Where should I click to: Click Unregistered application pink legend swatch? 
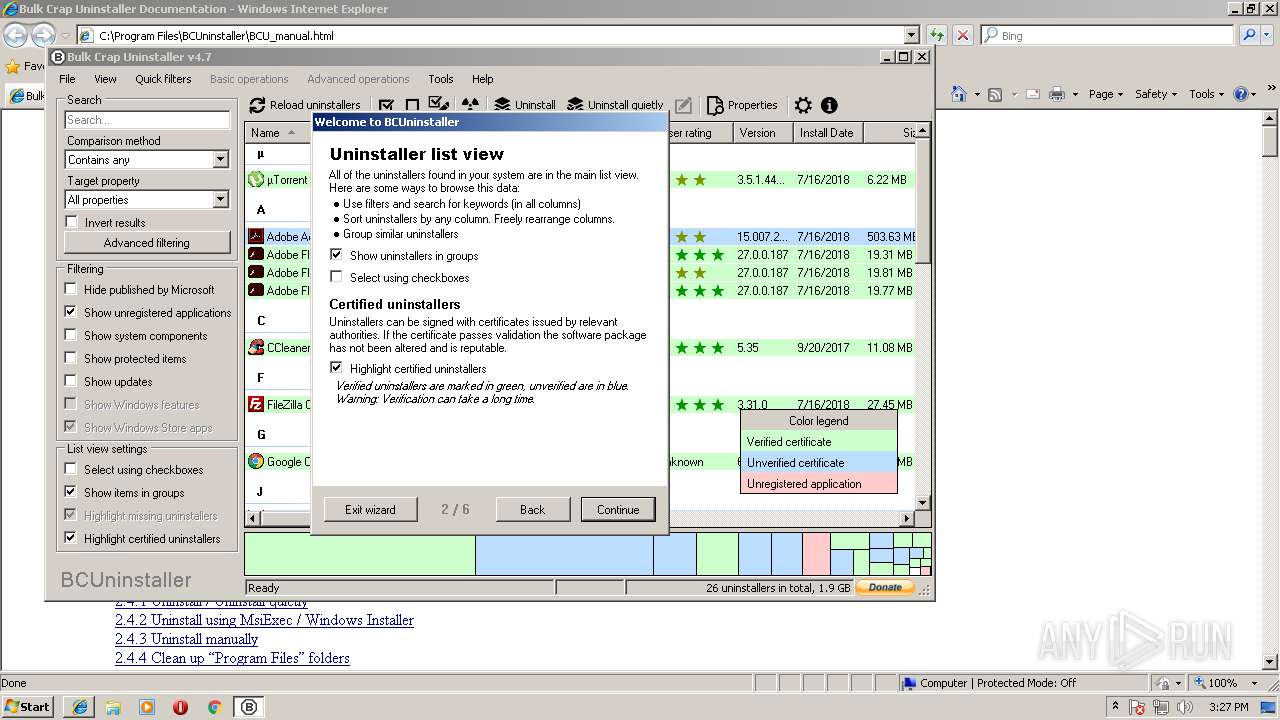[x=818, y=484]
